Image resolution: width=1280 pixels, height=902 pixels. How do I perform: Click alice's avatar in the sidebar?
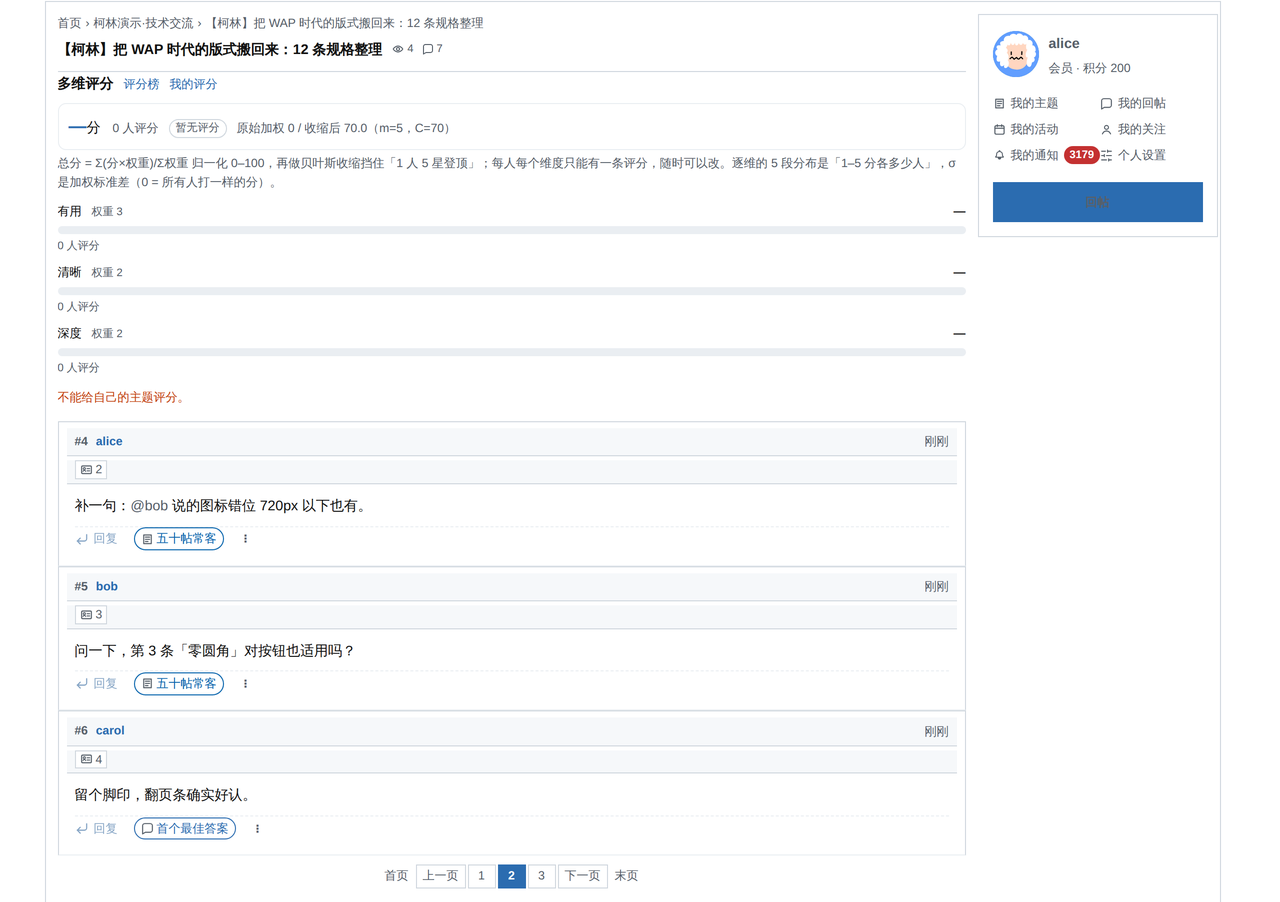tap(1016, 54)
